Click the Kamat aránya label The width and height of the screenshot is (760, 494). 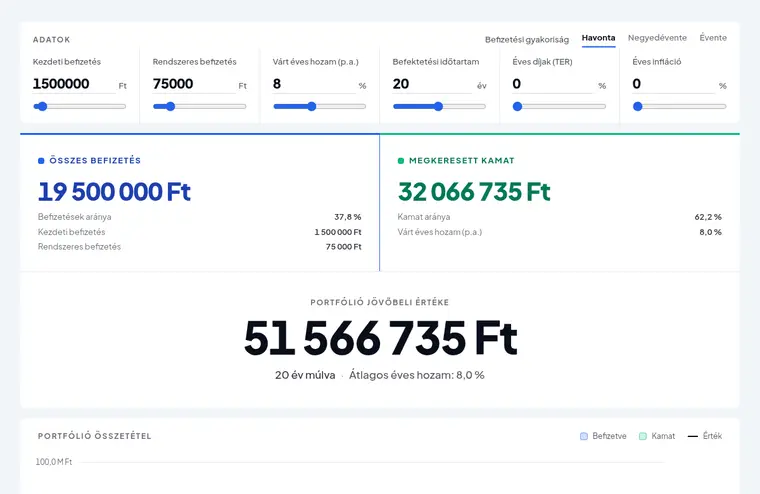(x=424, y=217)
